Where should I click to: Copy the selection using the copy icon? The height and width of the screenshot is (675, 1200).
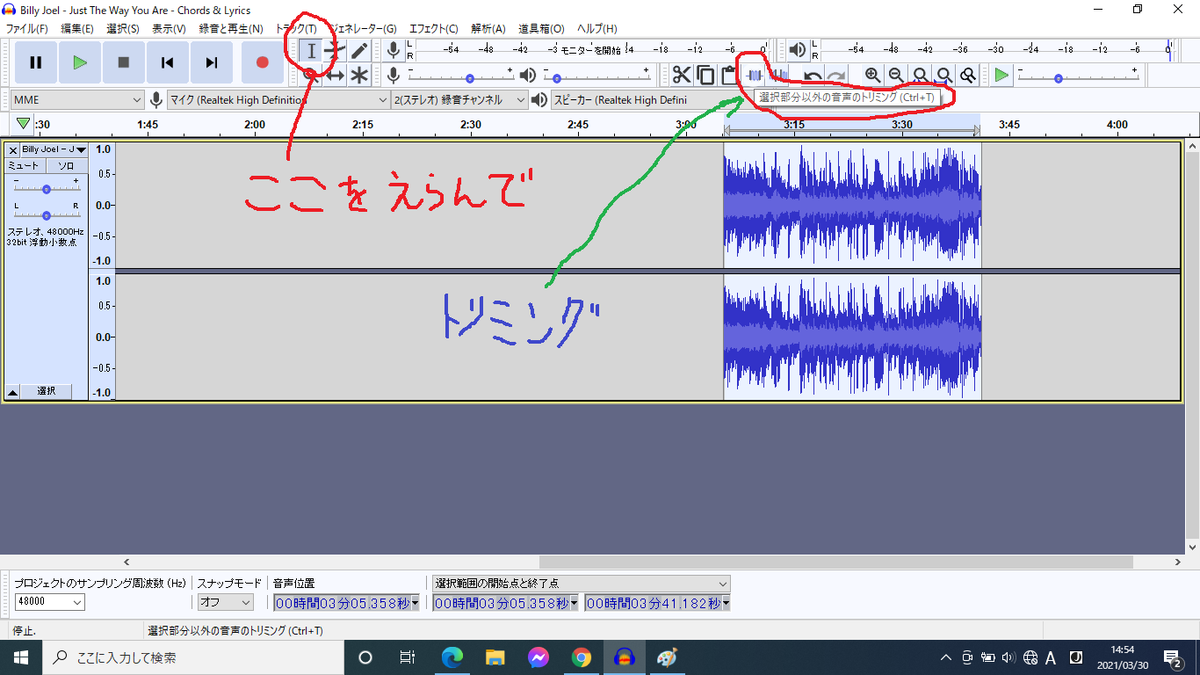[x=705, y=75]
